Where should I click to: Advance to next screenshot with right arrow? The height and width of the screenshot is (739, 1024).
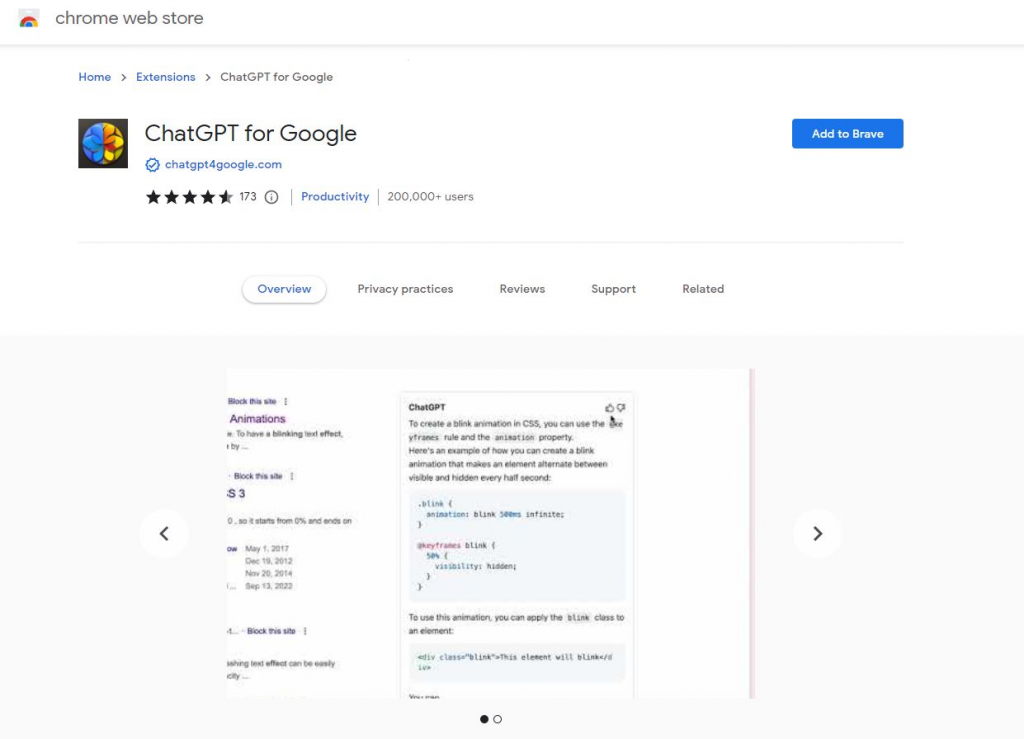817,534
